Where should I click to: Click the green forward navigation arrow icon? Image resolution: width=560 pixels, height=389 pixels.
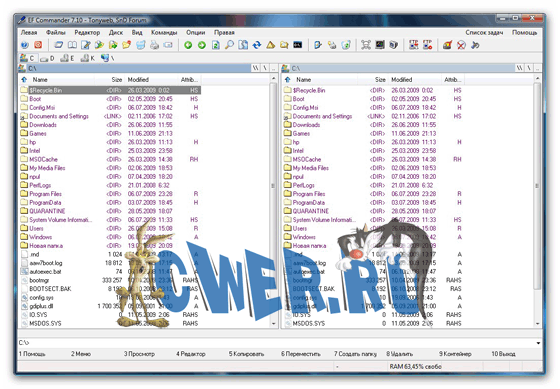coord(202,45)
